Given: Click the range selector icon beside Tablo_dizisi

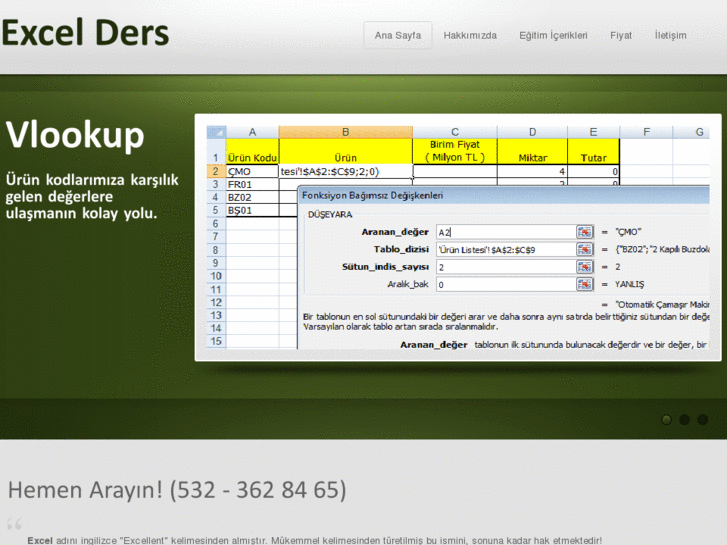Looking at the screenshot, I should point(585,250).
